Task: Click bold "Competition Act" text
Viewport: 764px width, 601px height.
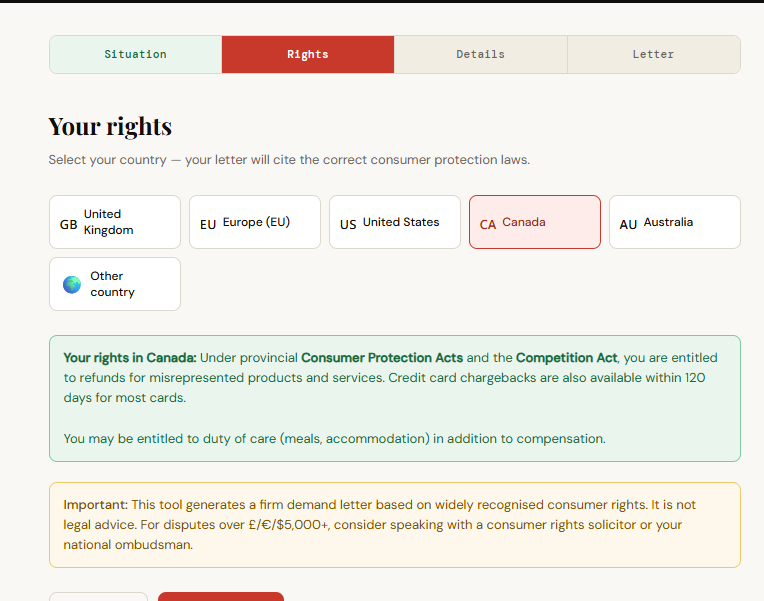Action: (566, 357)
